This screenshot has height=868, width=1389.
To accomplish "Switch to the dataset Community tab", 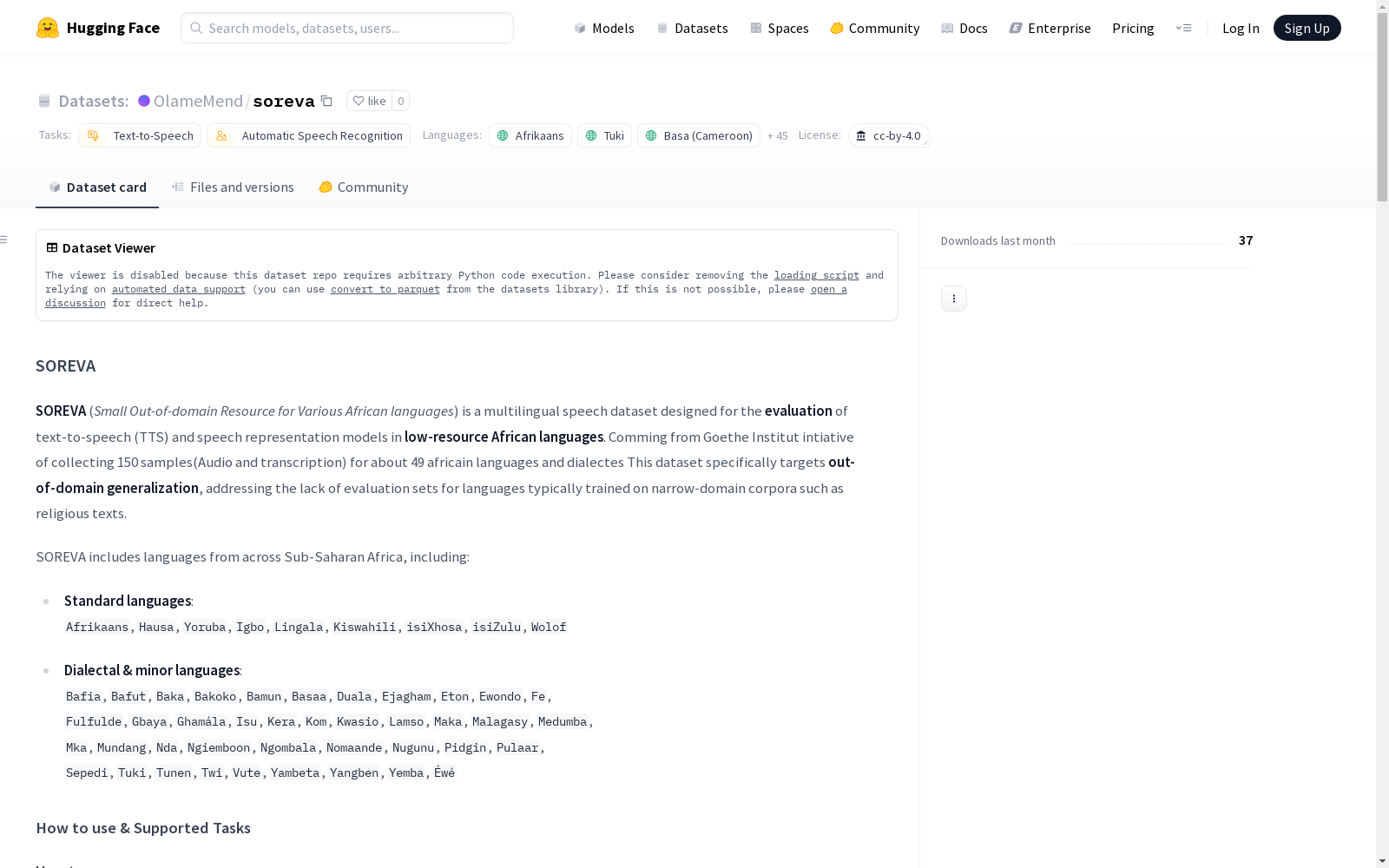I will tap(363, 187).
